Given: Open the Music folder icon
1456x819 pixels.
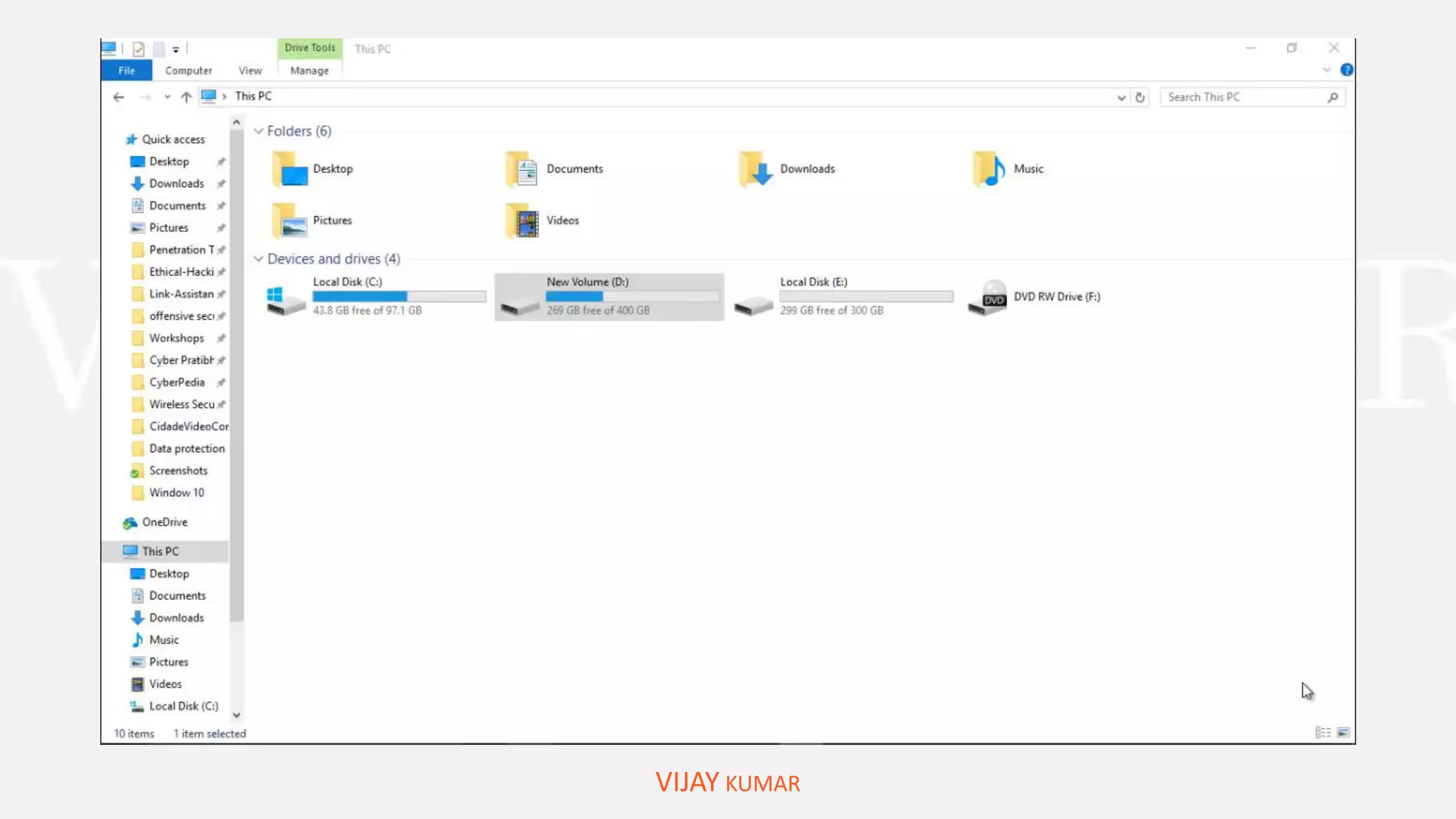Looking at the screenshot, I should 989,169.
